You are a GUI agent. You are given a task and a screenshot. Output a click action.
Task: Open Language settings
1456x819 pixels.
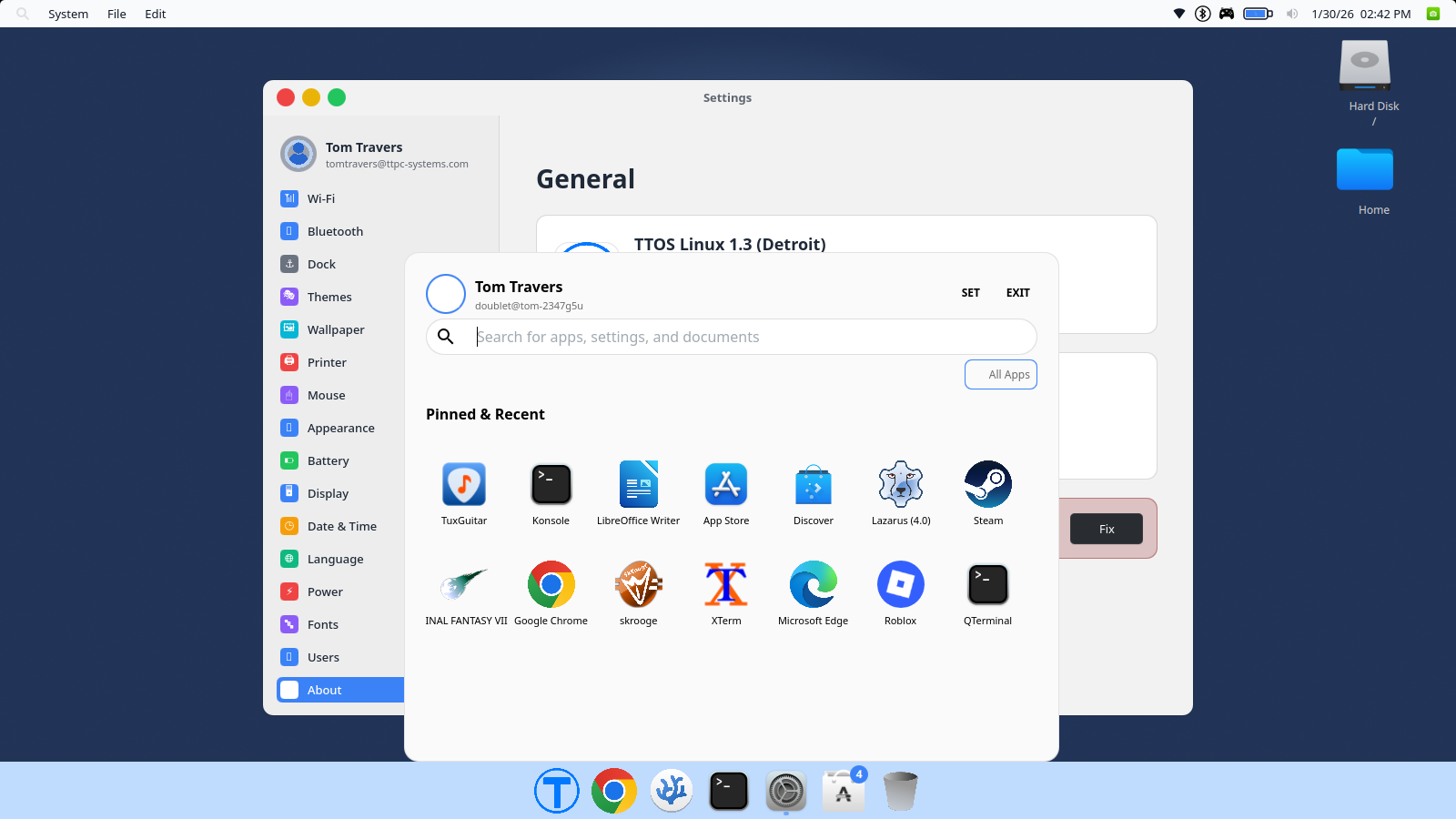click(340, 559)
